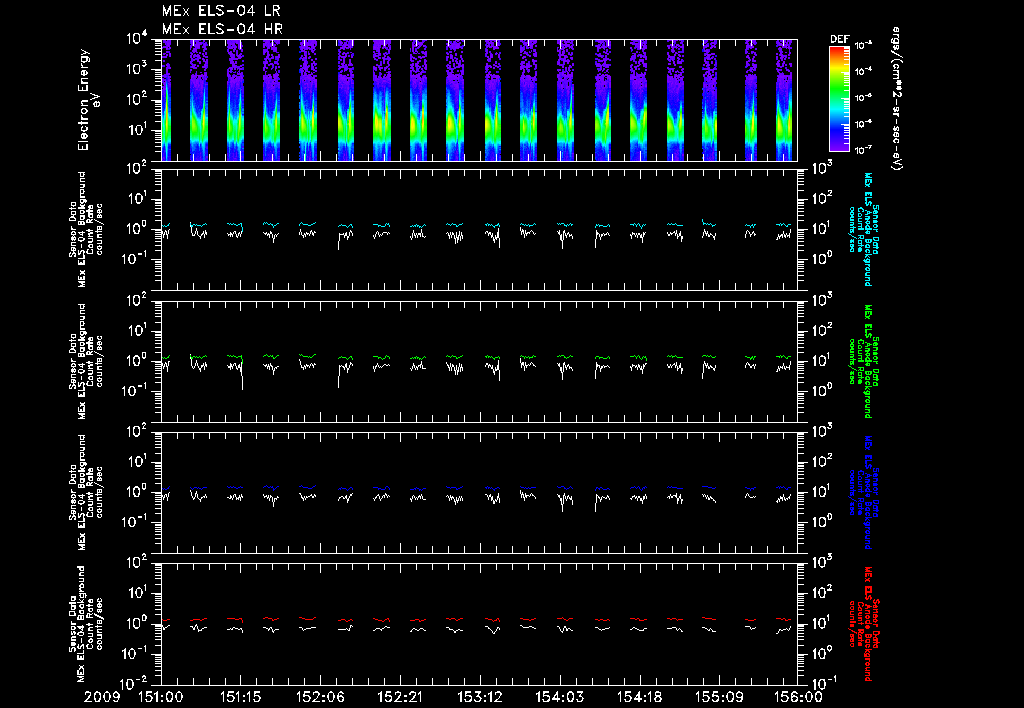Viewport: 1024px width, 708px height.
Task: Click the "154:03" time tick label
Action: [560, 697]
